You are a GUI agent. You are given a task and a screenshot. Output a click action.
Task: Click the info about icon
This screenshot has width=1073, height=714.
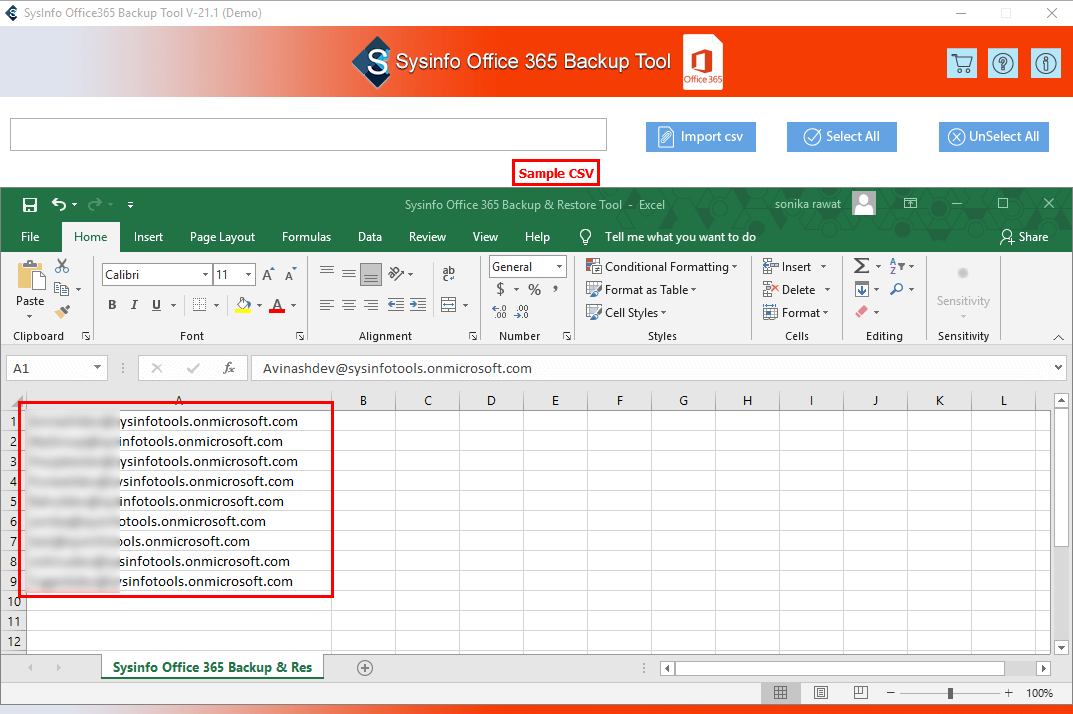point(1046,63)
